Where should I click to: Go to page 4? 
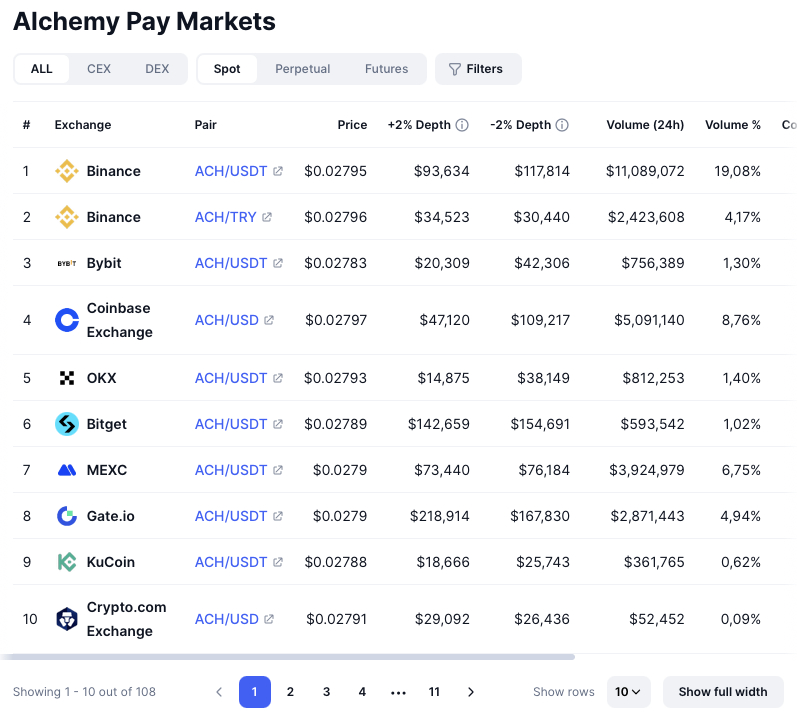point(362,692)
